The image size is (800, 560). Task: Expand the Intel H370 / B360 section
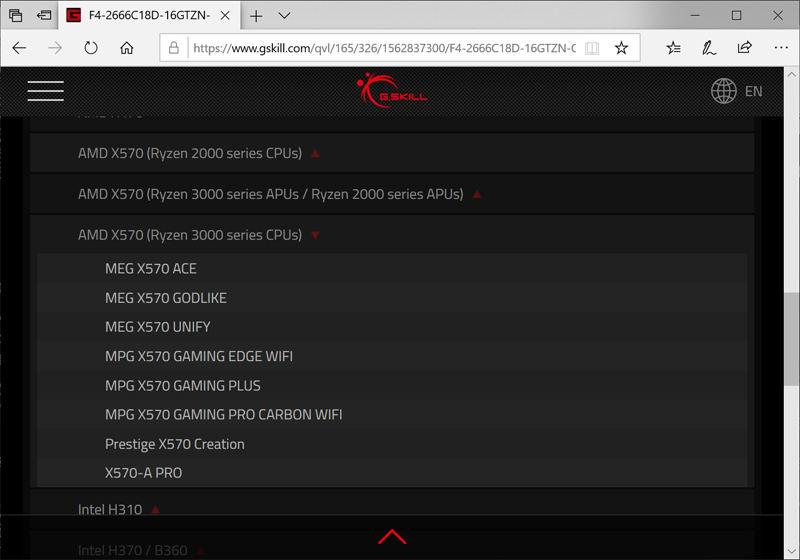pyautogui.click(x=392, y=550)
